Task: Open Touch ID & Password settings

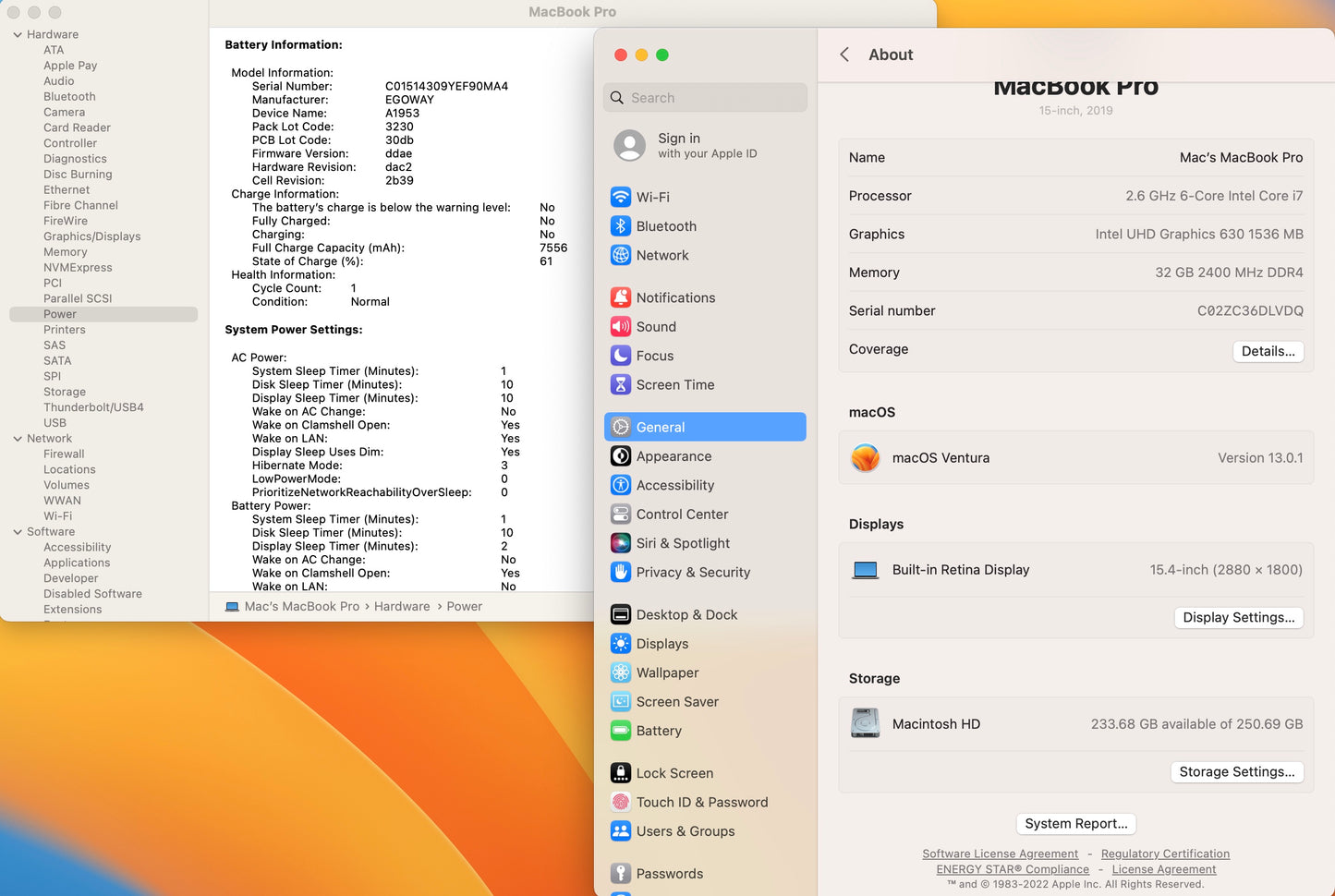Action: coord(702,802)
